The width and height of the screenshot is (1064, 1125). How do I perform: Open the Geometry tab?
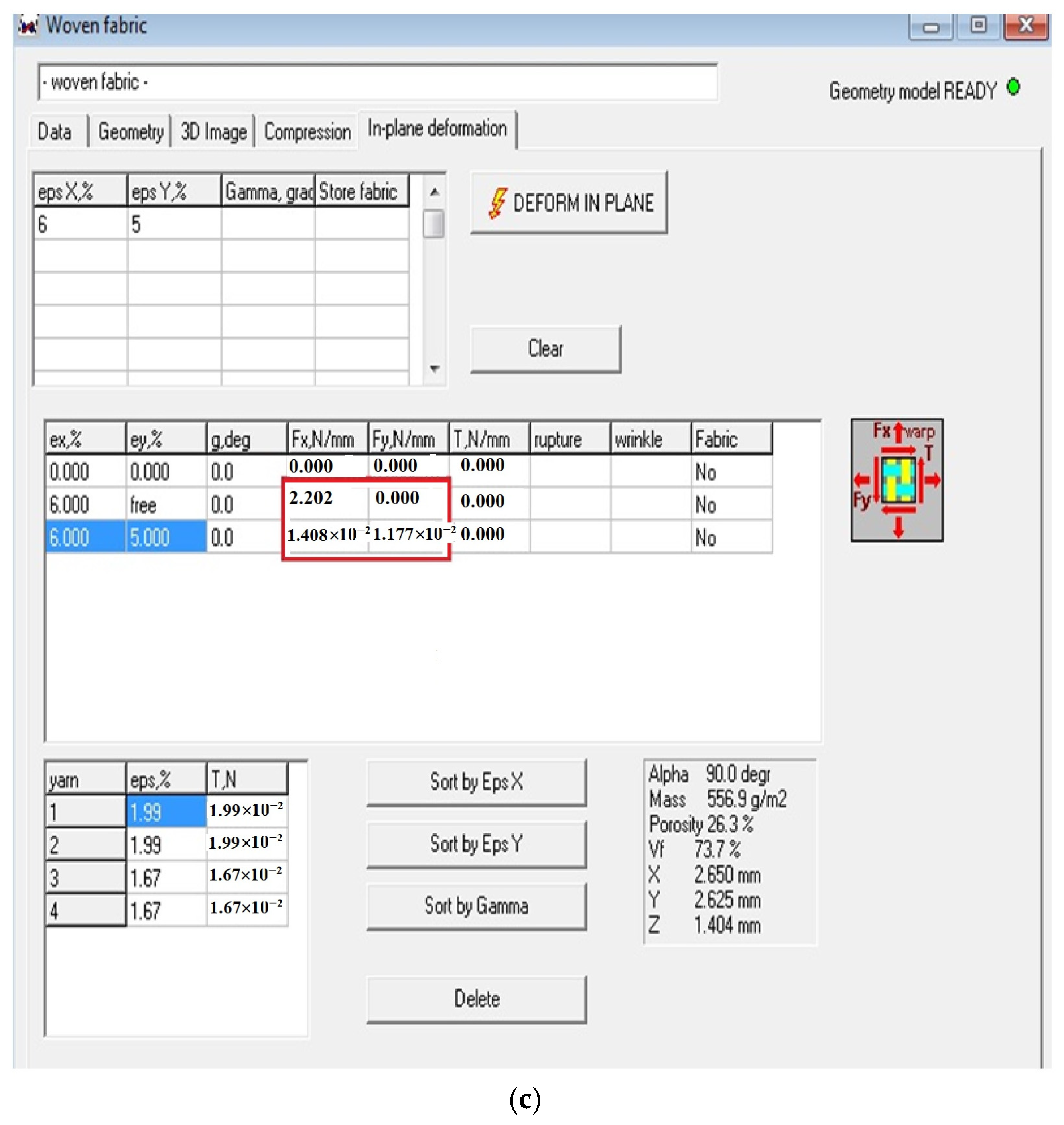(x=130, y=132)
